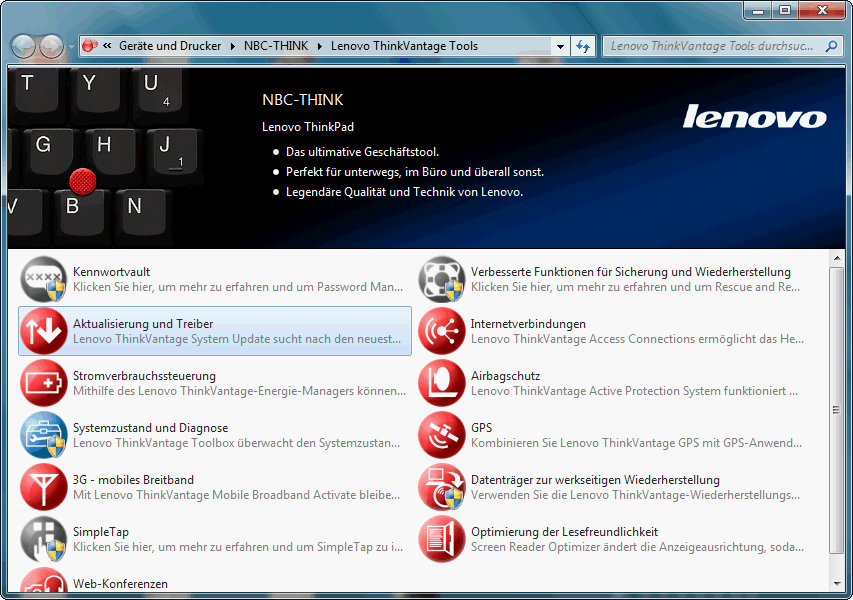Click 'Lenovo ThinkPad' text in banner
The width and height of the screenshot is (853, 600).
pyautogui.click(x=308, y=127)
